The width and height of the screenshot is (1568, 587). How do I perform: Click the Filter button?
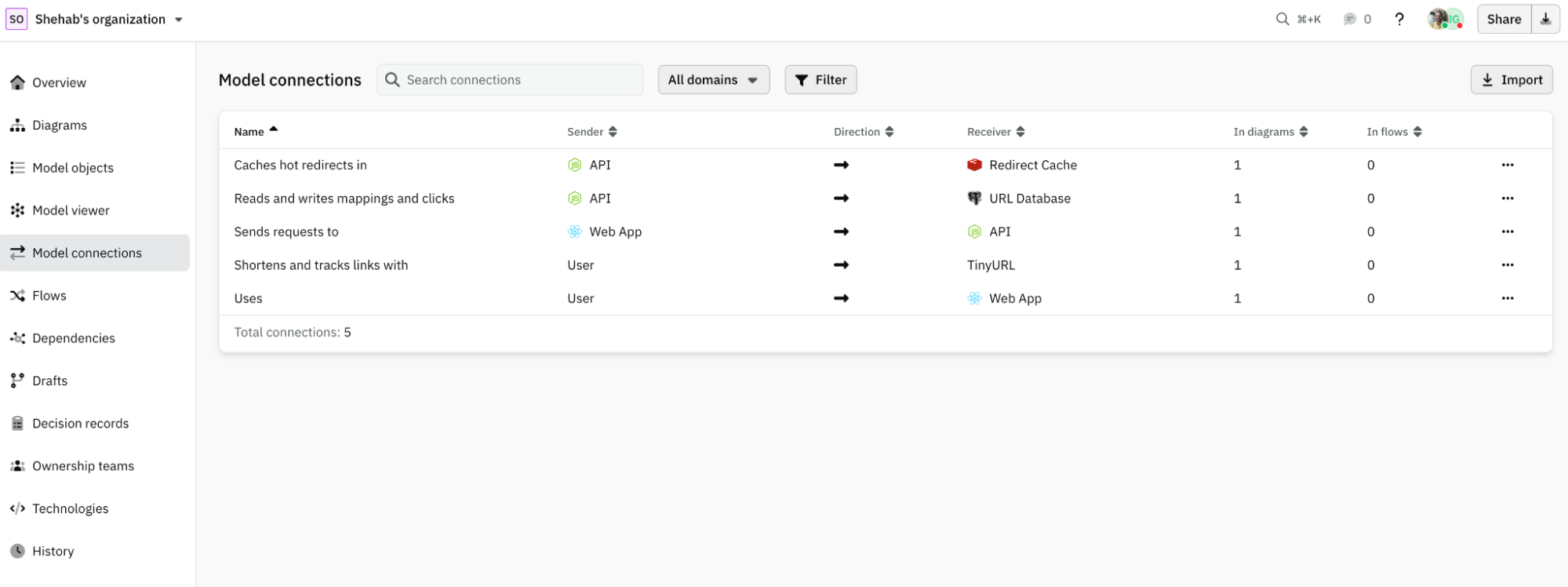820,79
